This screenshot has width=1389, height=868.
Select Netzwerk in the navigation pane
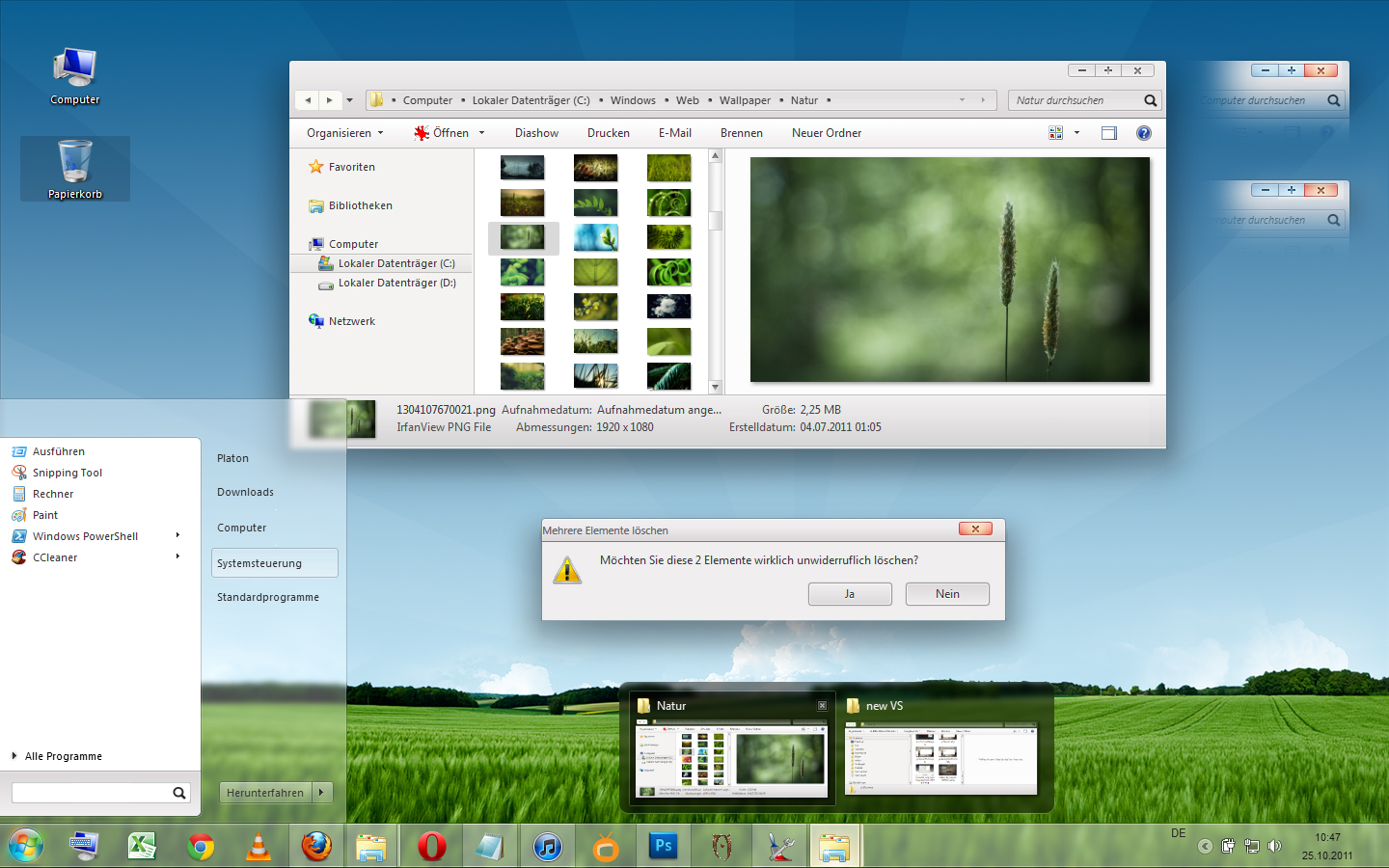(x=341, y=321)
